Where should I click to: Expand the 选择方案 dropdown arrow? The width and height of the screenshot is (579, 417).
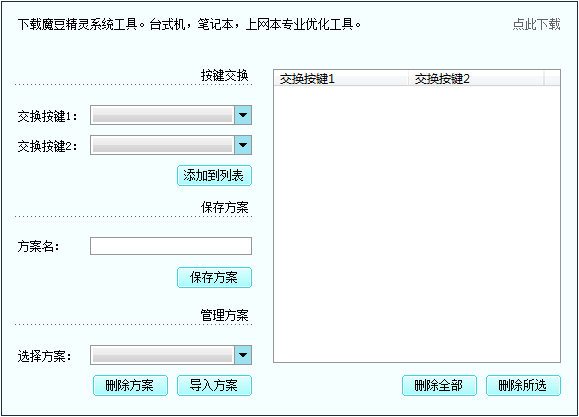[243, 355]
